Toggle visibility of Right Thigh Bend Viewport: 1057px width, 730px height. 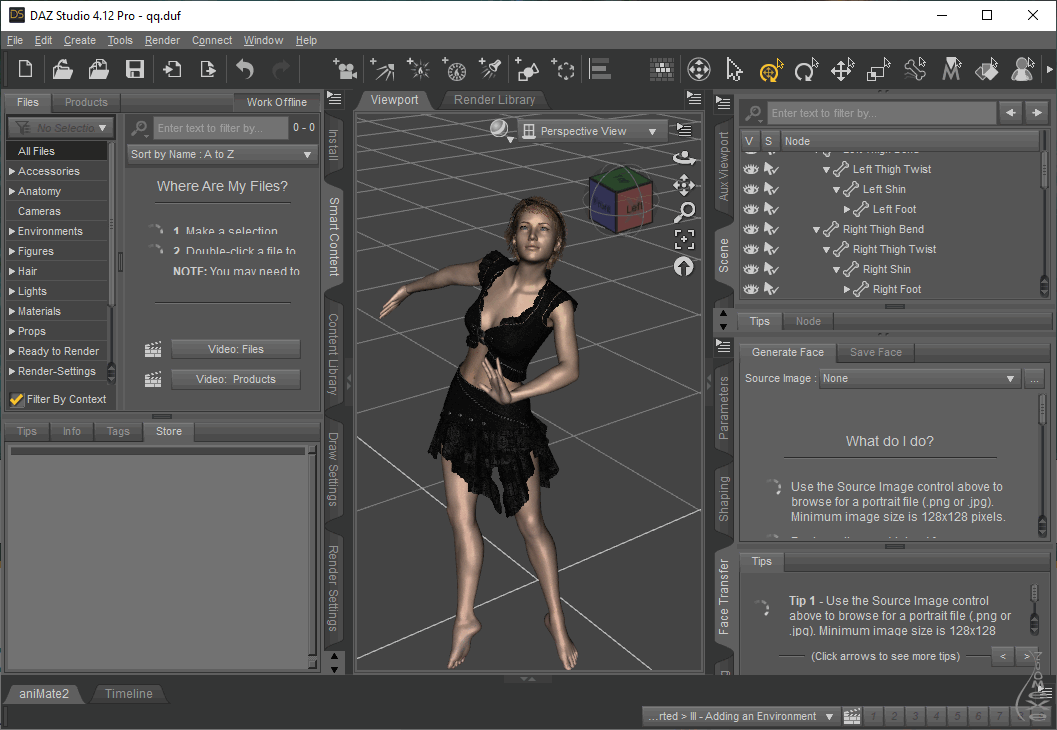coord(750,229)
